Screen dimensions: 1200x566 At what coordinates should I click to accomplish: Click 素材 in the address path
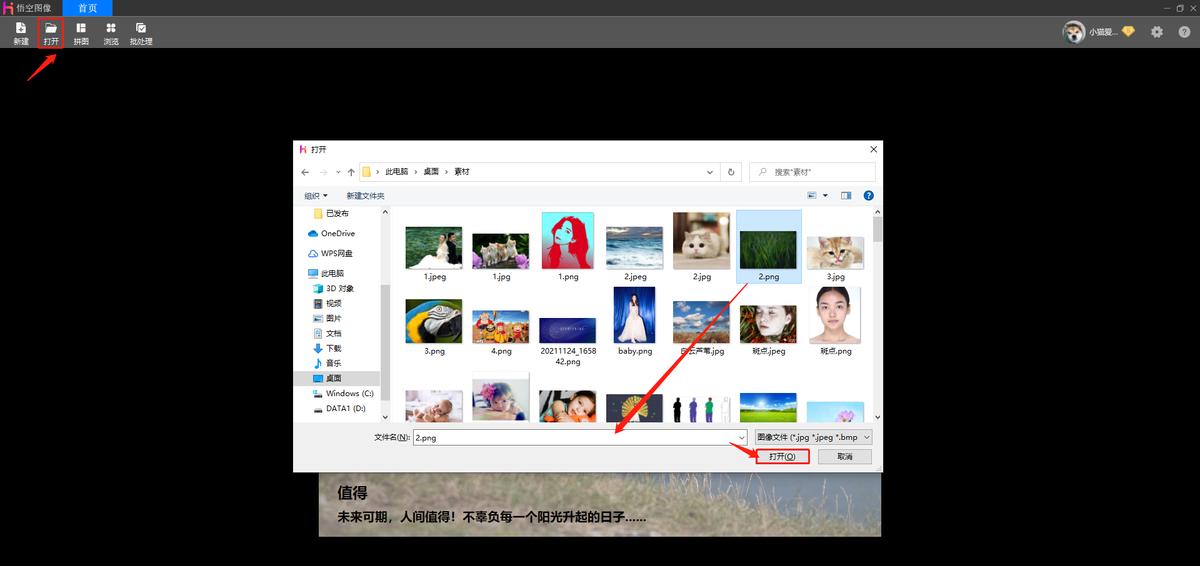[x=461, y=172]
